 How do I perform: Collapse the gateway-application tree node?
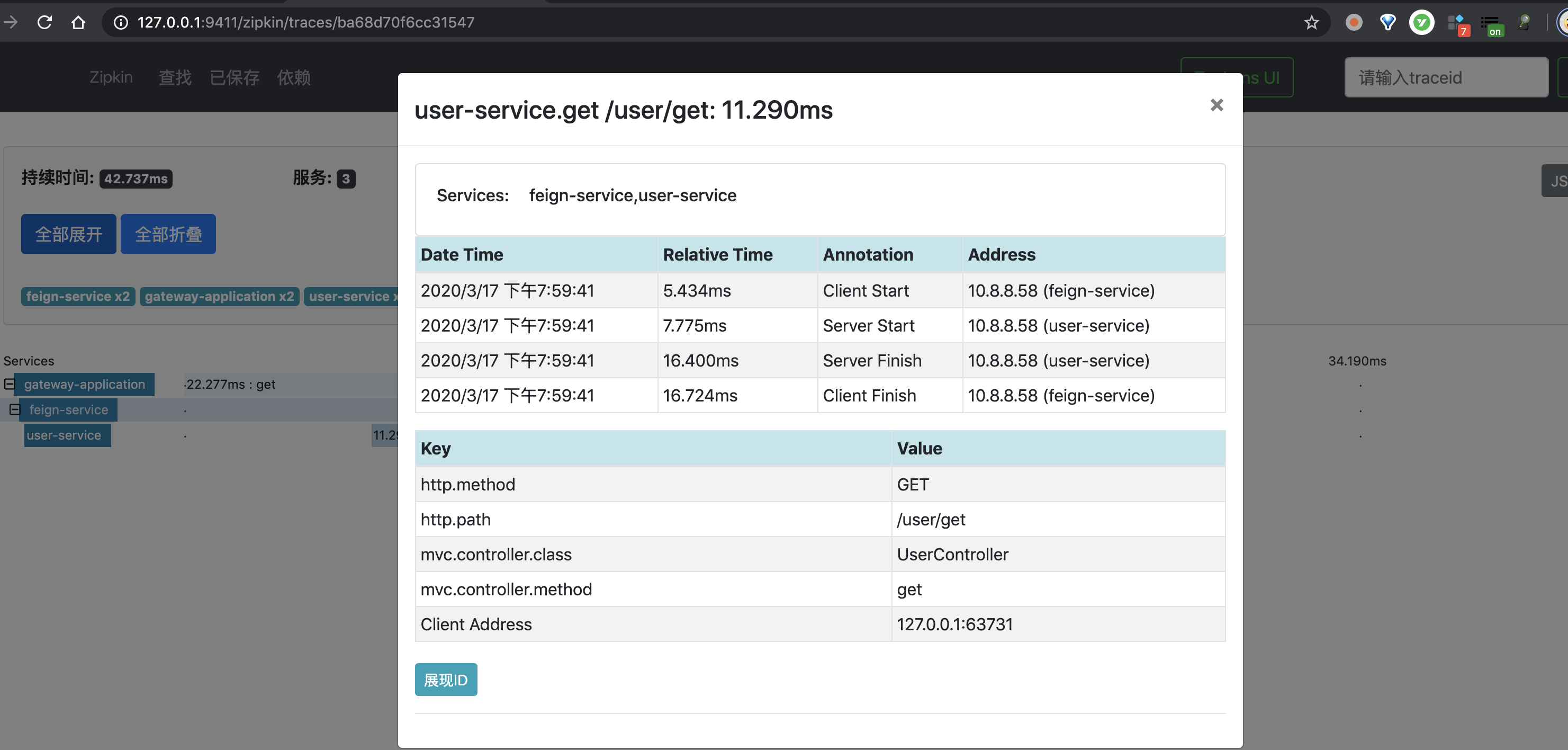10,384
